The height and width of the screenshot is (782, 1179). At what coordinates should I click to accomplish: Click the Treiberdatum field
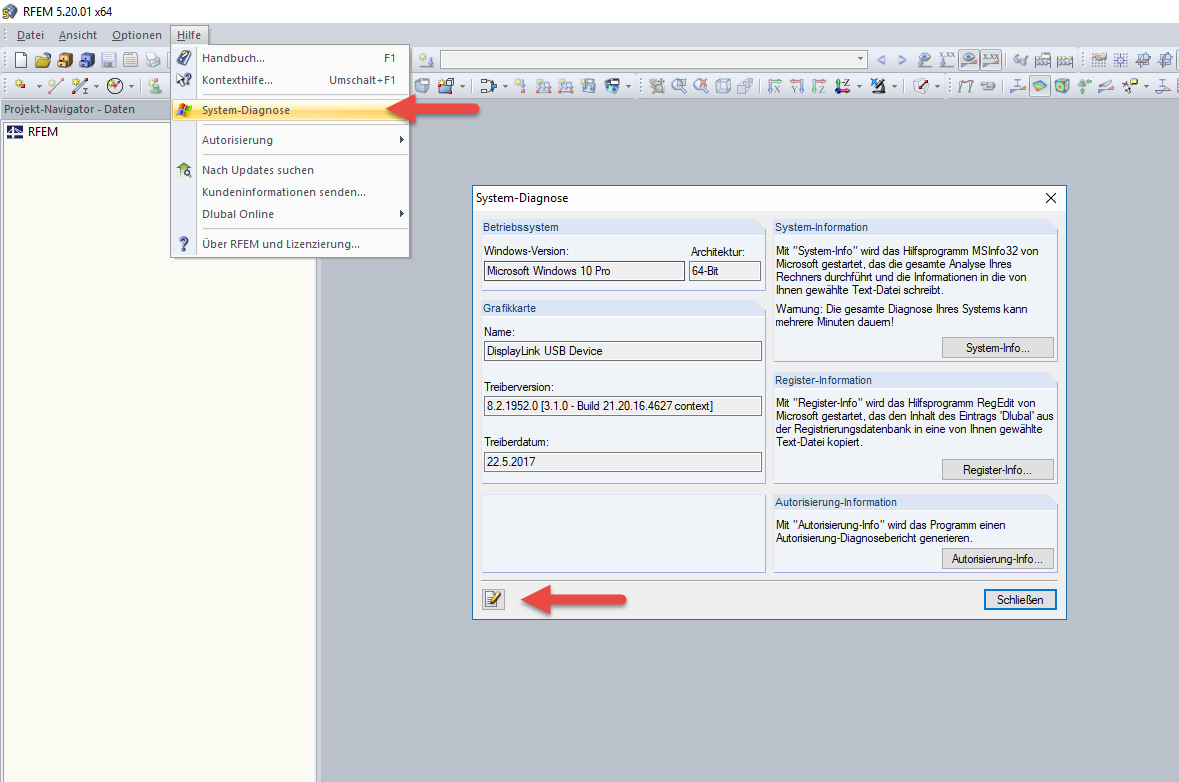pos(623,462)
